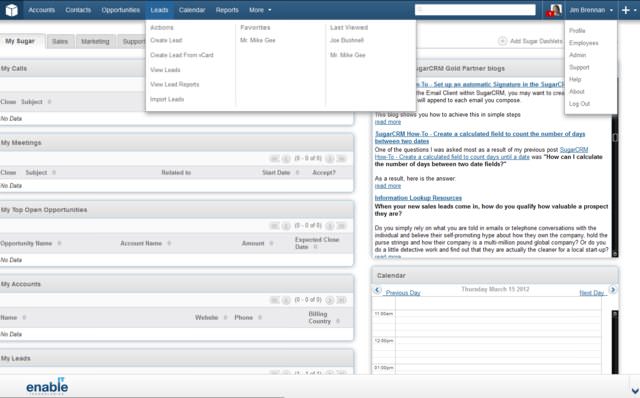
Task: Select Import Leads action
Action: (x=167, y=99)
